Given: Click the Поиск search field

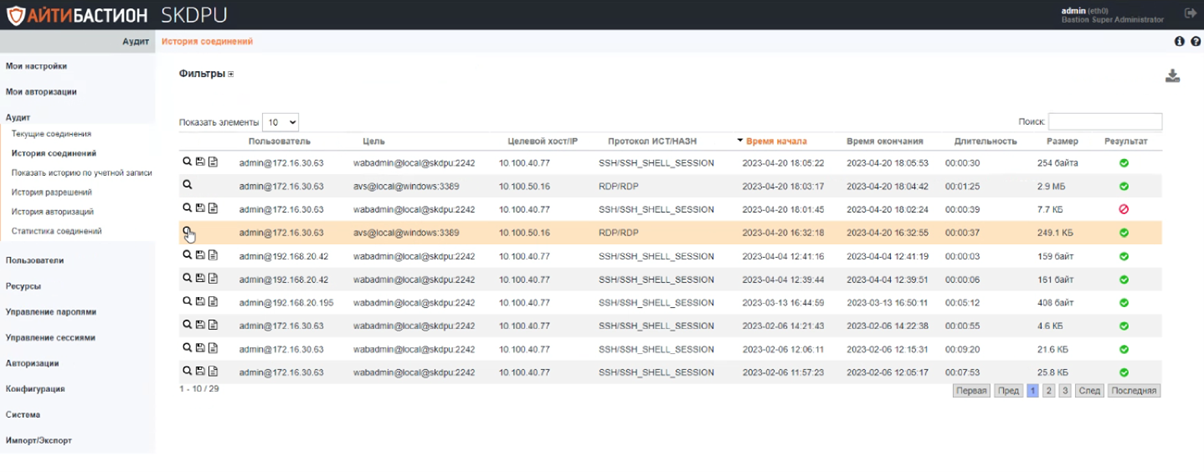Looking at the screenshot, I should pos(1105,121).
